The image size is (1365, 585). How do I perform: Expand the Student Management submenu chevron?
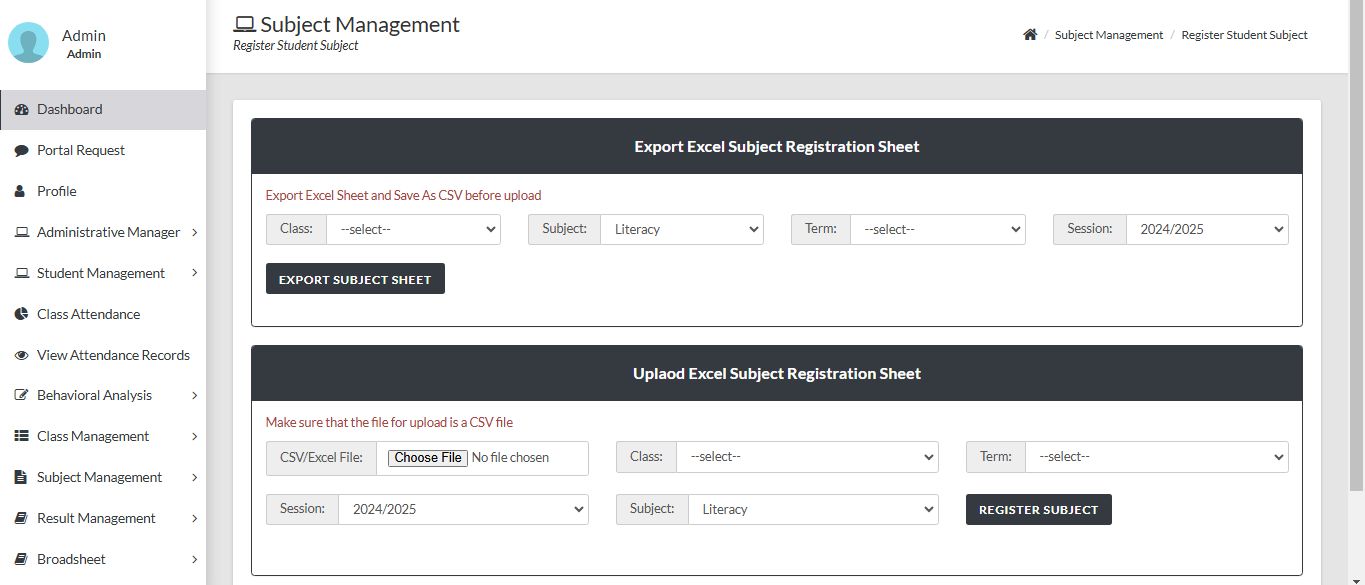pyautogui.click(x=194, y=273)
